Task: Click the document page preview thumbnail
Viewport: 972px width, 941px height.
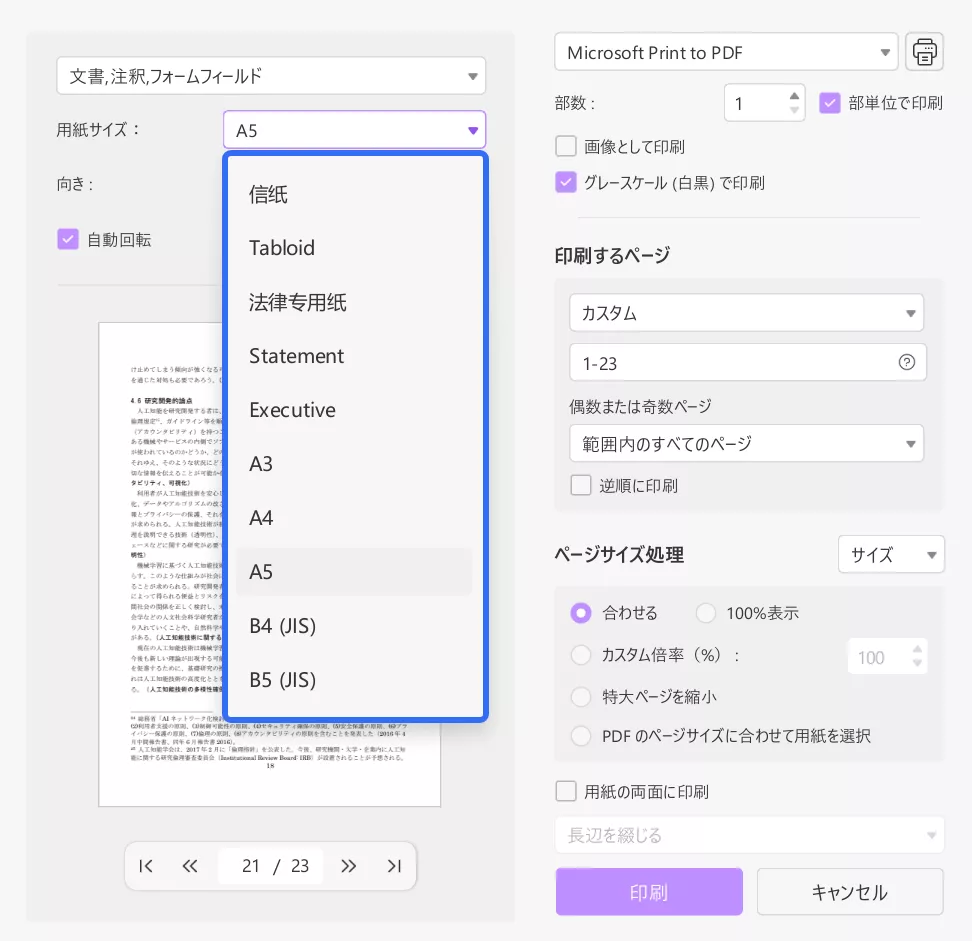Action: click(x=270, y=564)
